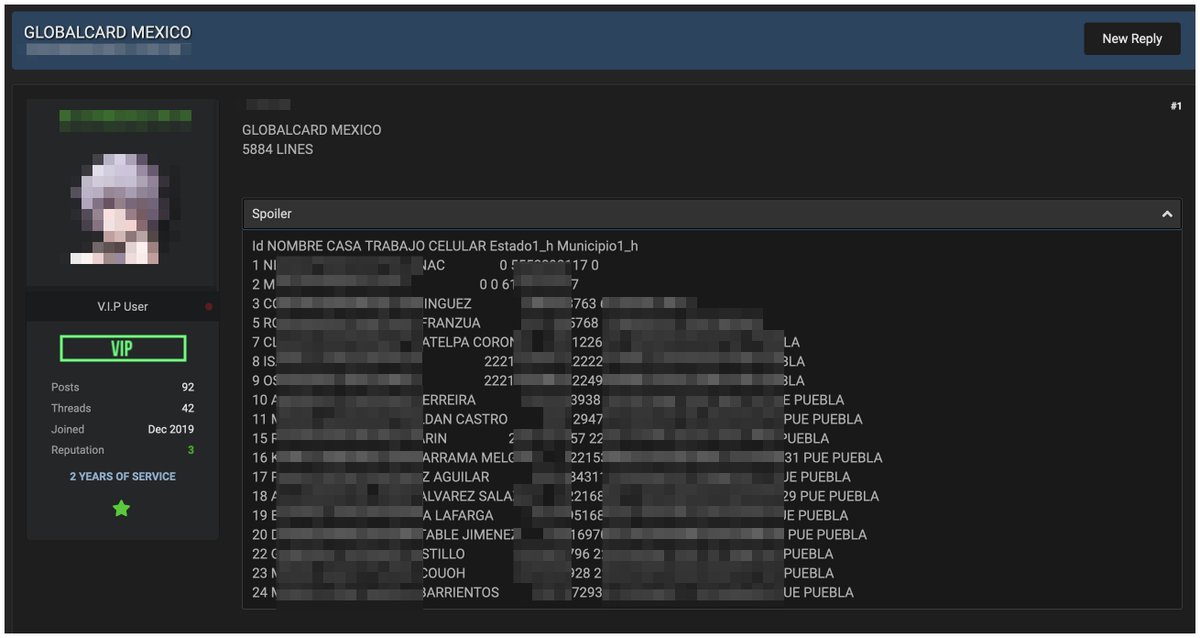Viewport: 1200px width, 638px height.
Task: Select the Posts count 92
Action: click(x=188, y=387)
